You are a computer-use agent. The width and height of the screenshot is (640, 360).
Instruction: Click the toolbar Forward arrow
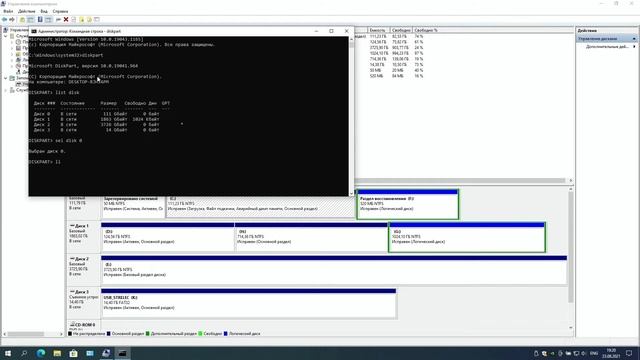(12, 20)
